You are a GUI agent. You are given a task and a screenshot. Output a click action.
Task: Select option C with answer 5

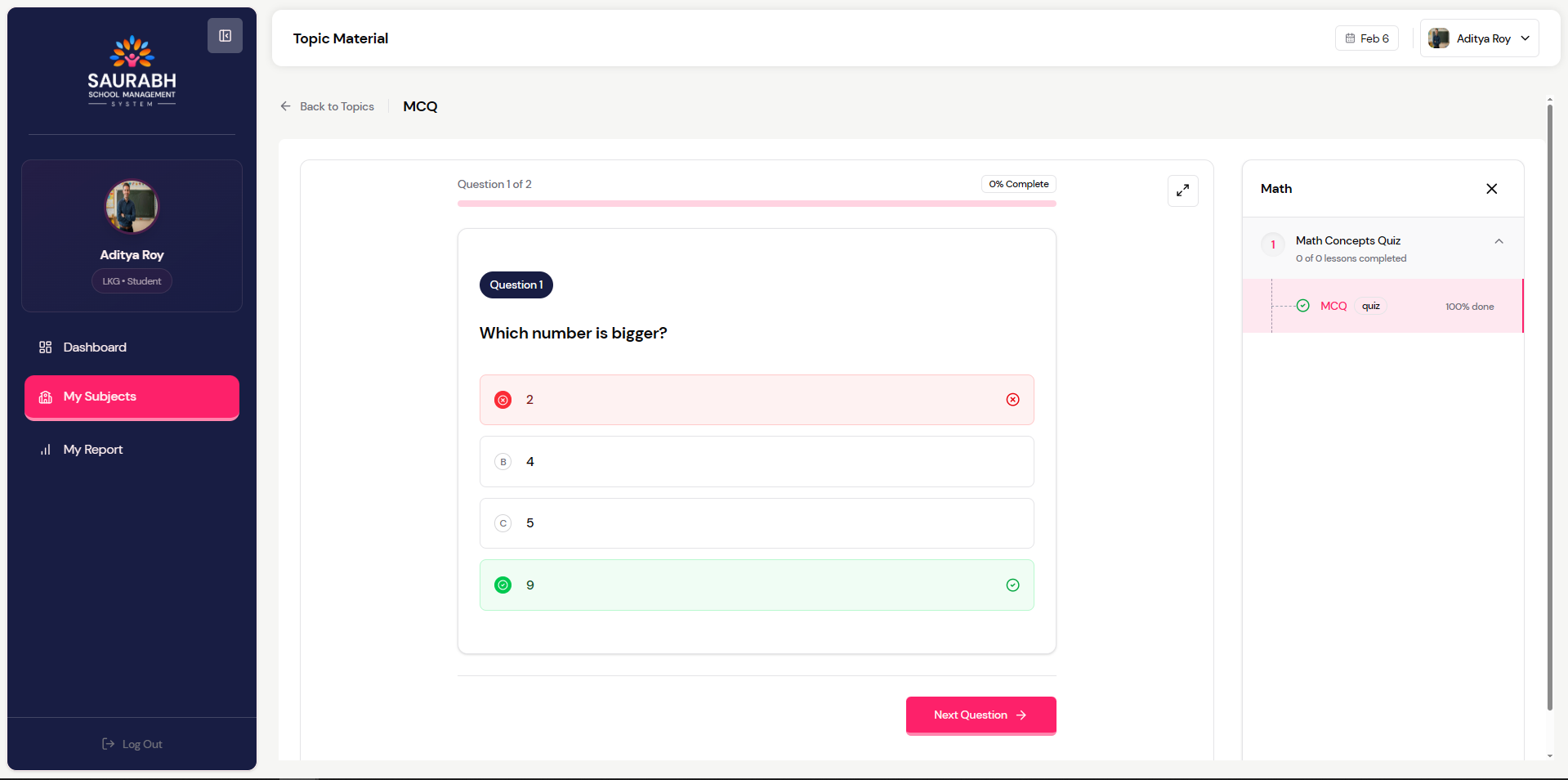click(756, 523)
